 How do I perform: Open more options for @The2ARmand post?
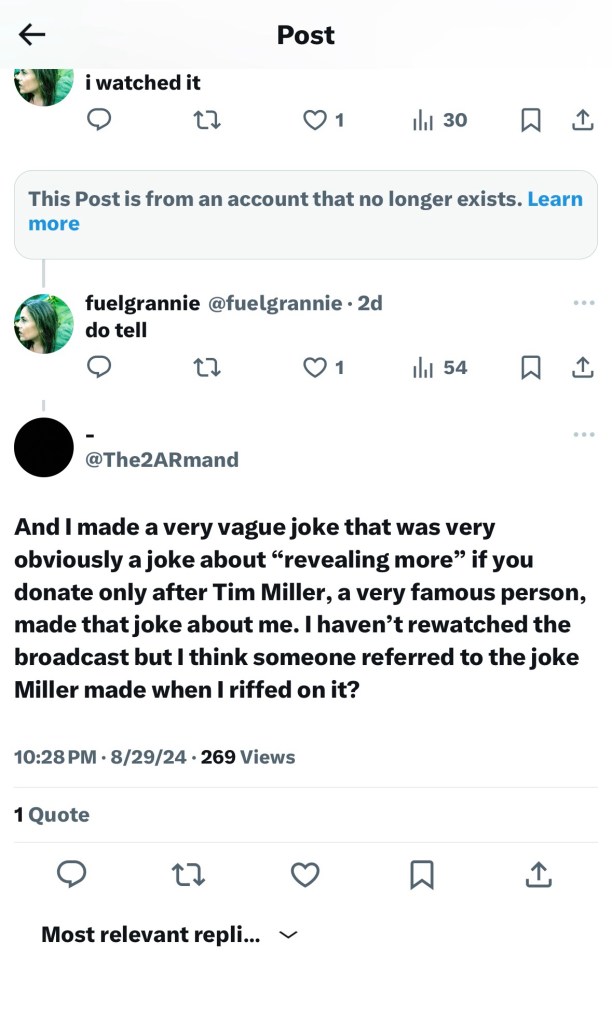584,434
